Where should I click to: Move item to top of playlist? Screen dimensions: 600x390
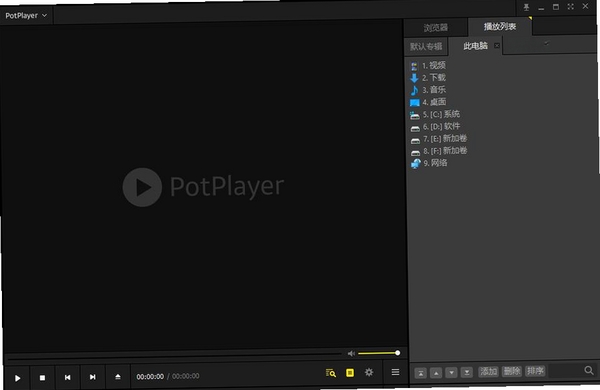[421, 373]
